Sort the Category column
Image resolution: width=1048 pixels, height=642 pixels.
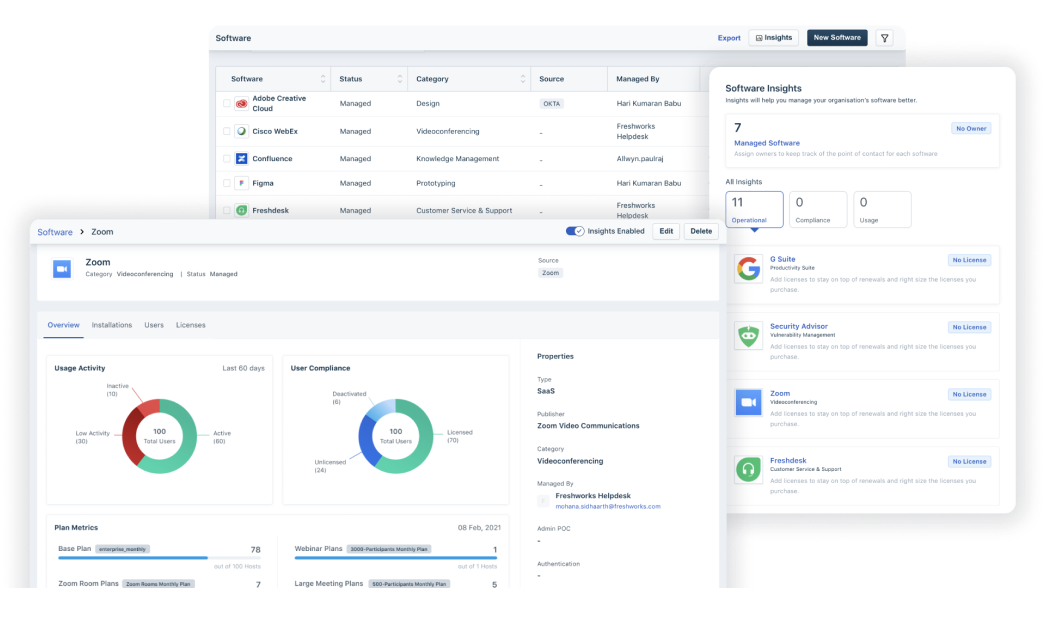click(523, 78)
